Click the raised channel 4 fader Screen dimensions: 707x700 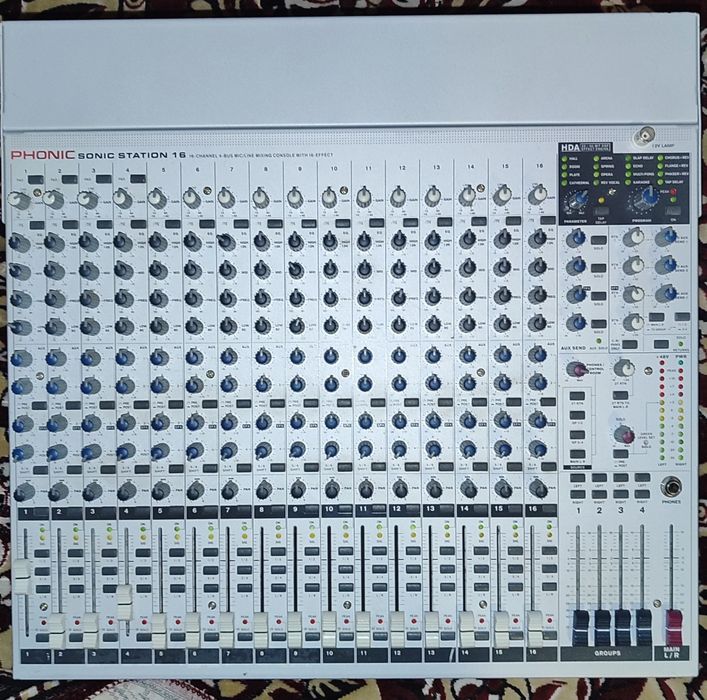(x=124, y=602)
